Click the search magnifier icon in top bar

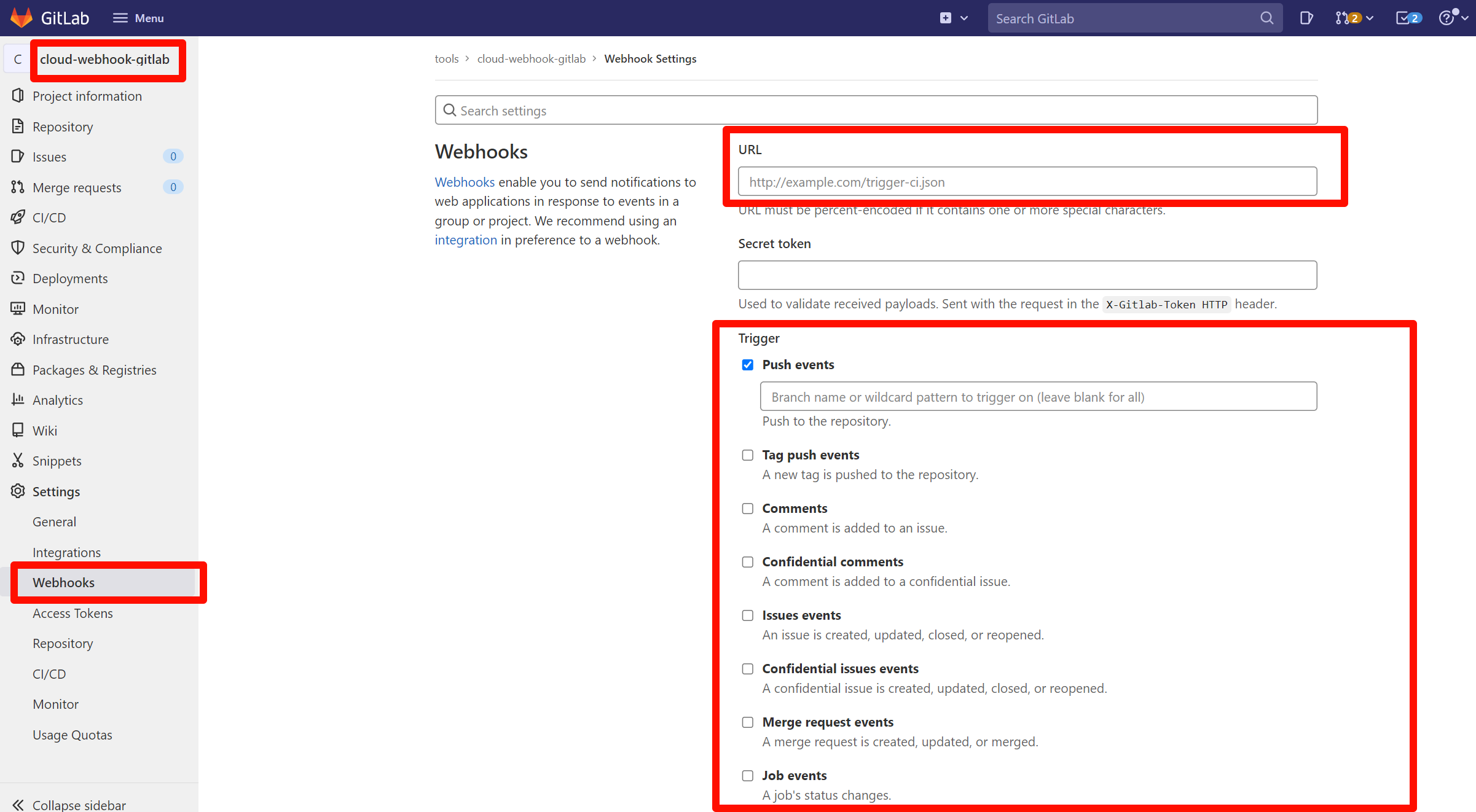[1266, 18]
